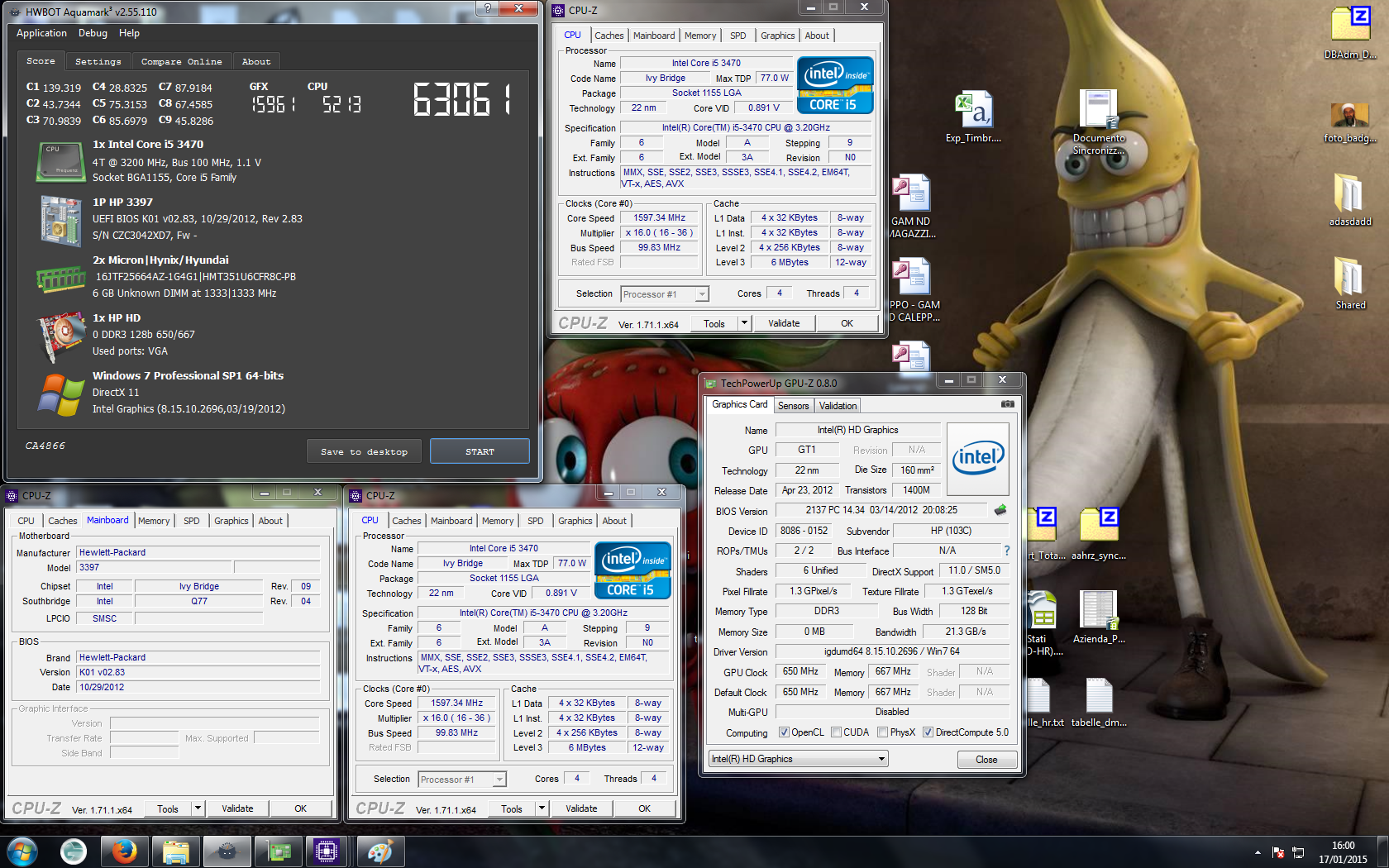Click the motherboard icon in Aquamark

pos(60,221)
